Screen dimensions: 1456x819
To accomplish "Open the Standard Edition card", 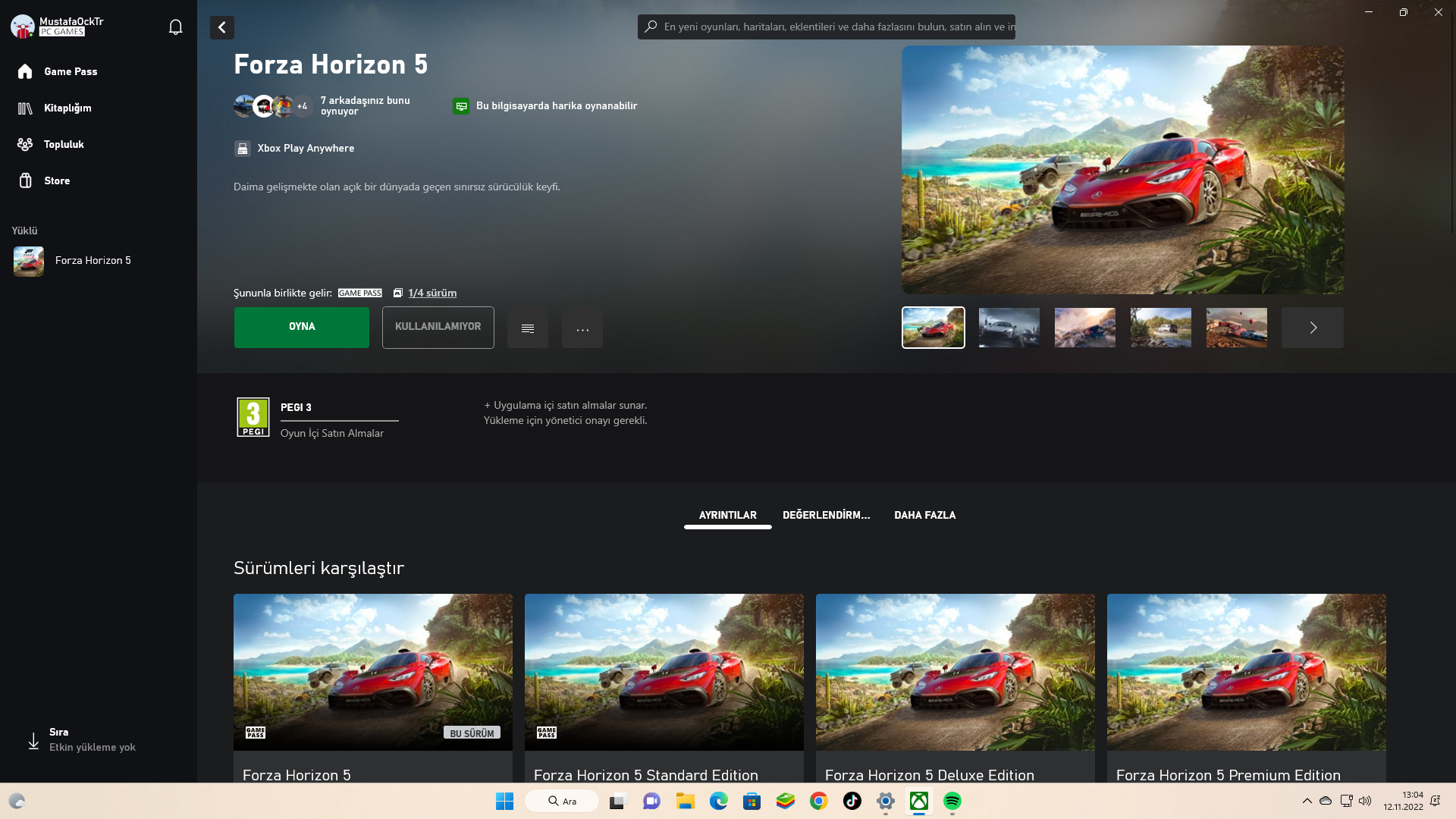I will tap(664, 688).
